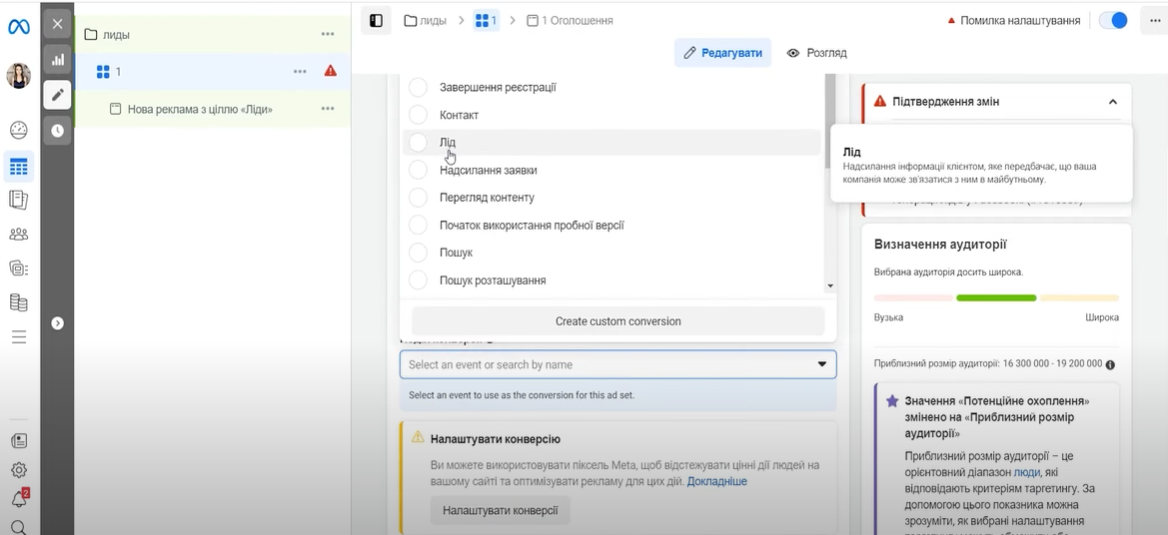Click the Налаштувати конверсії button
This screenshot has height=535, width=1168.
tap(500, 510)
